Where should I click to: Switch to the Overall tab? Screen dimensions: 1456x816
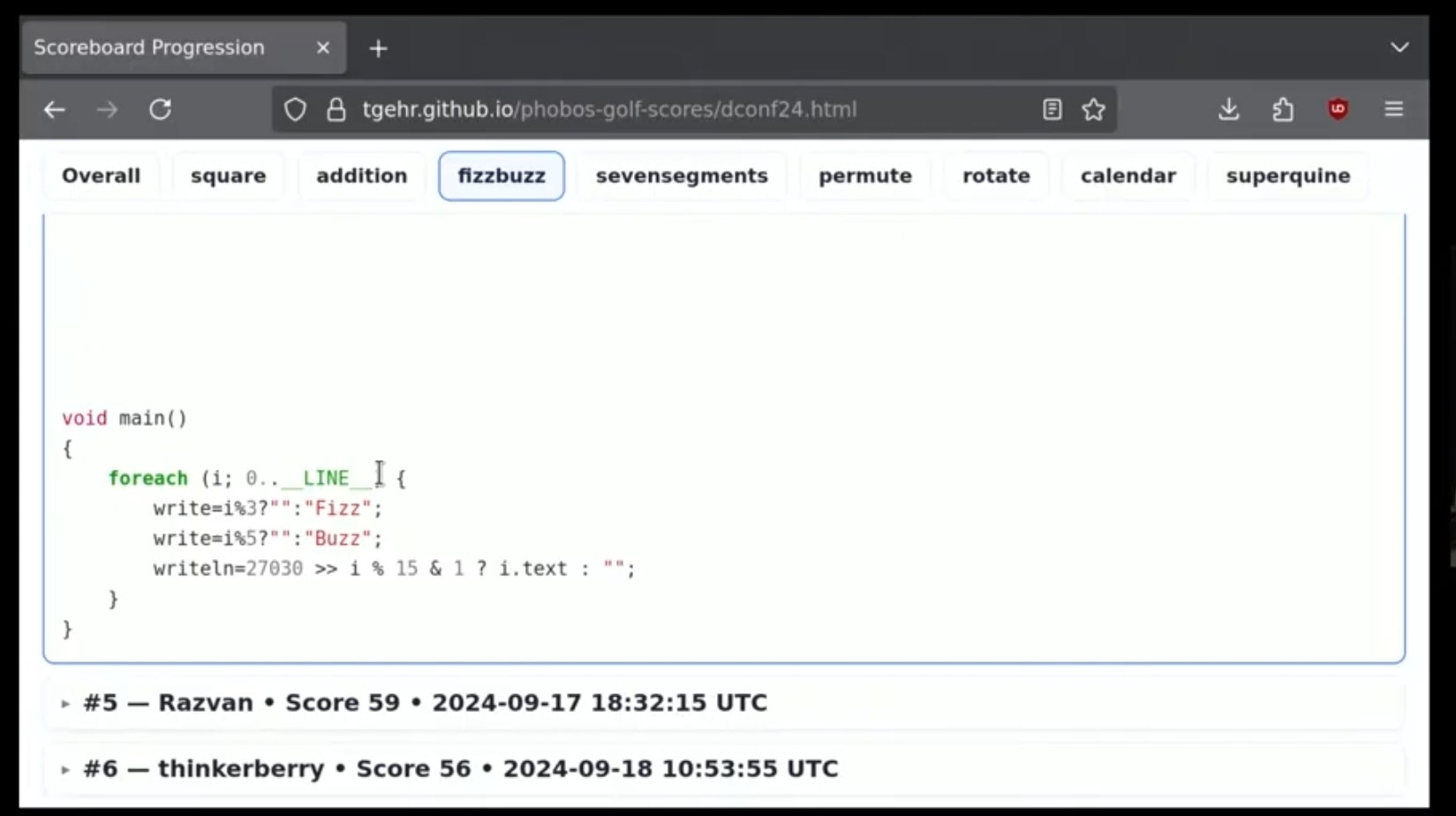tap(101, 176)
